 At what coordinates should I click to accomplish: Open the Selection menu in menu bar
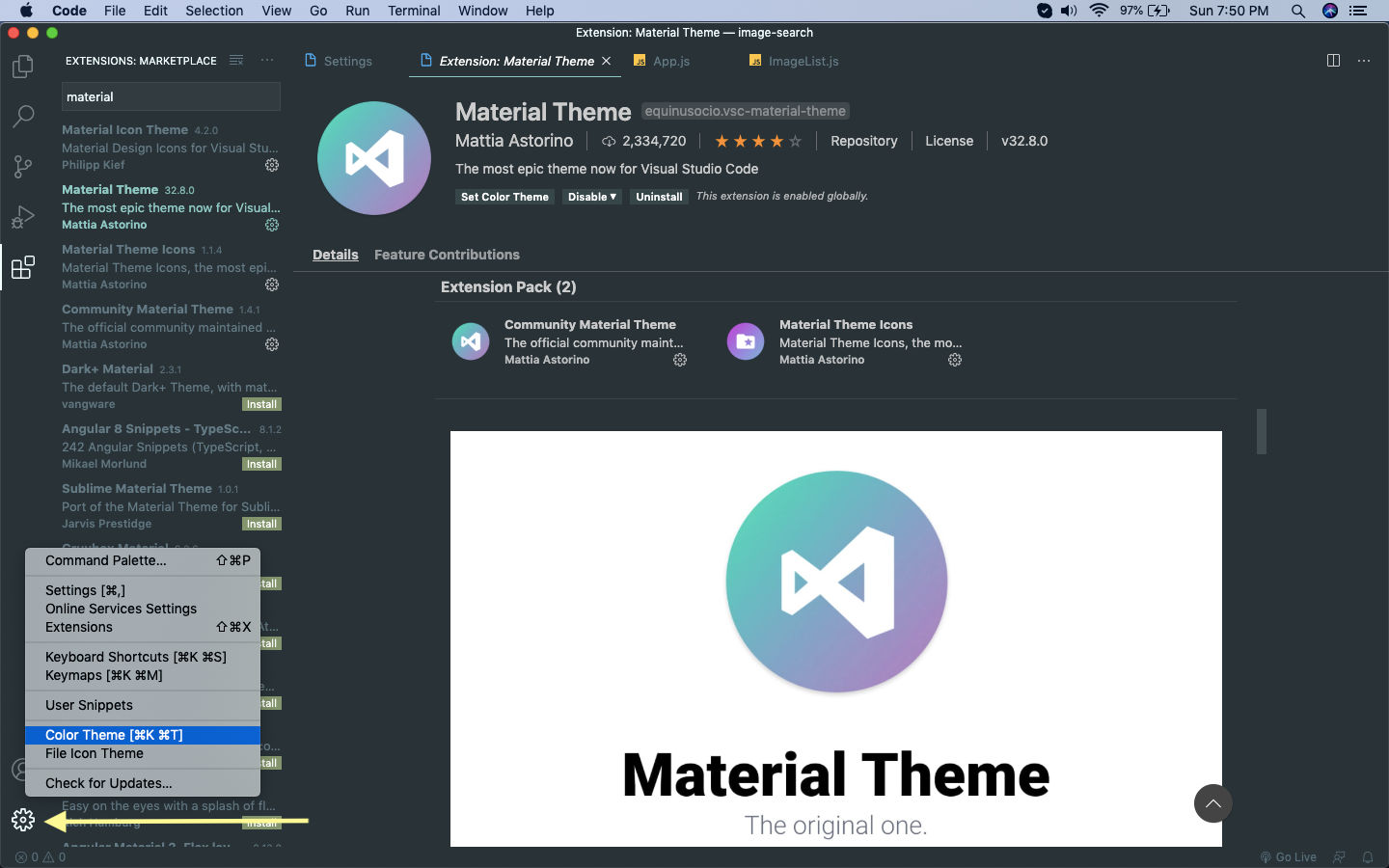click(214, 11)
